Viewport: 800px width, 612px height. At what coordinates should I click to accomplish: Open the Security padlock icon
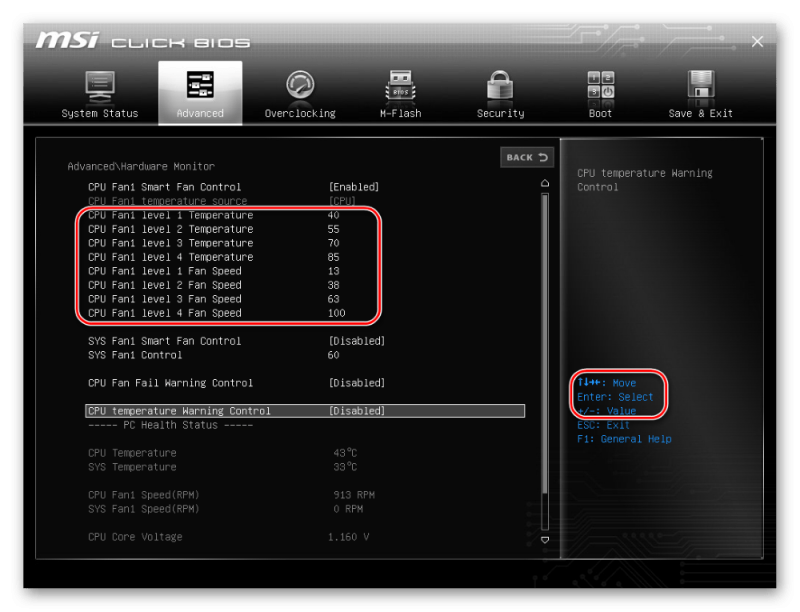tap(500, 85)
